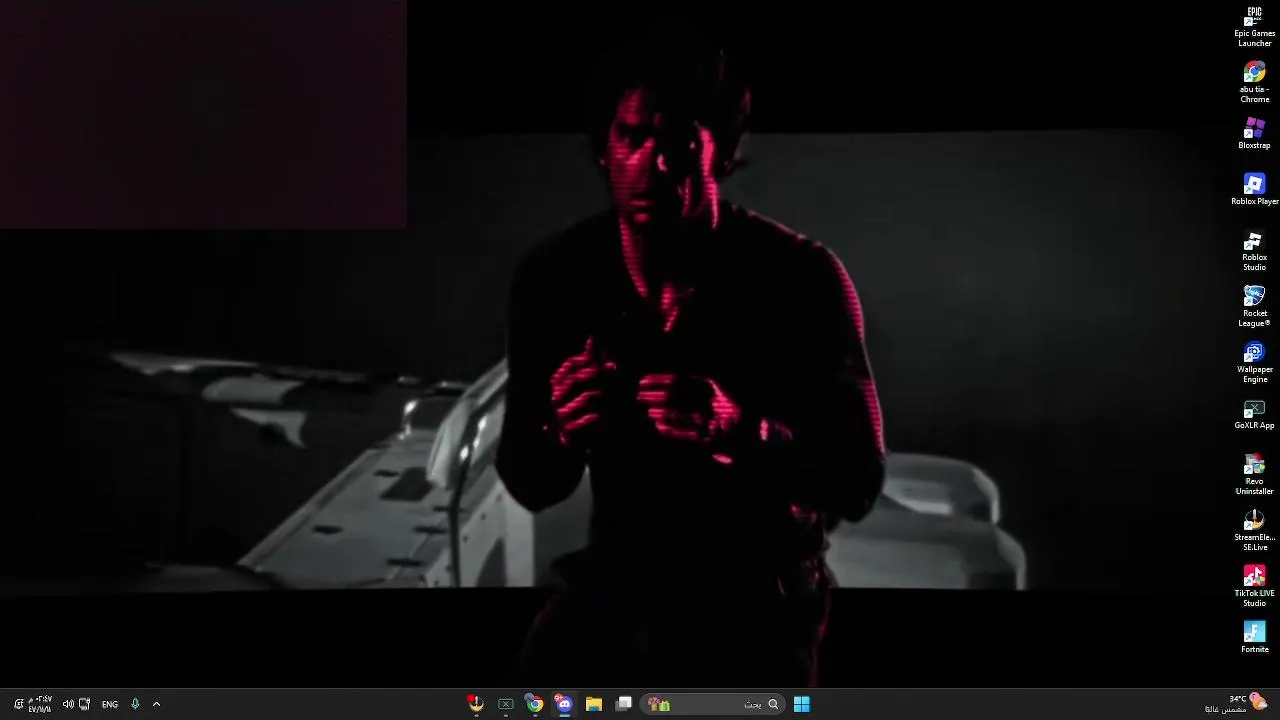The width and height of the screenshot is (1280, 720).
Task: Select the StreamElements SE.Live desktop icon
Action: [1254, 531]
